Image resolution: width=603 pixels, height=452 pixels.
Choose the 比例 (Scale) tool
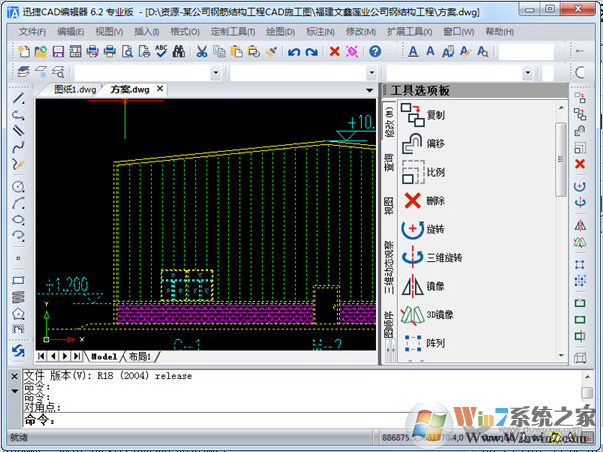pos(422,172)
